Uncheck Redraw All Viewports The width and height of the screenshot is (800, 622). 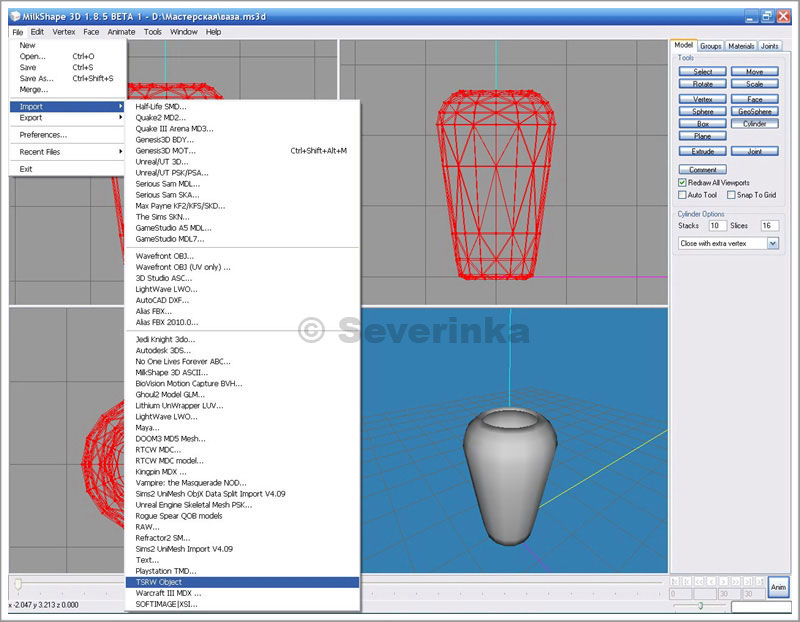click(682, 183)
